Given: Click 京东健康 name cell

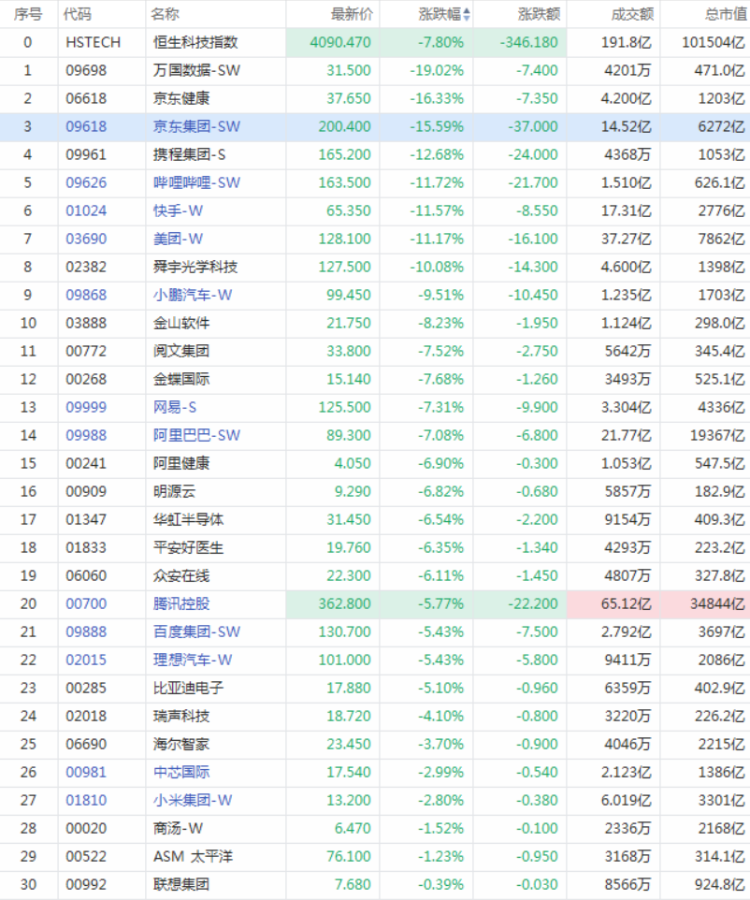Looking at the screenshot, I should pyautogui.click(x=181, y=99).
